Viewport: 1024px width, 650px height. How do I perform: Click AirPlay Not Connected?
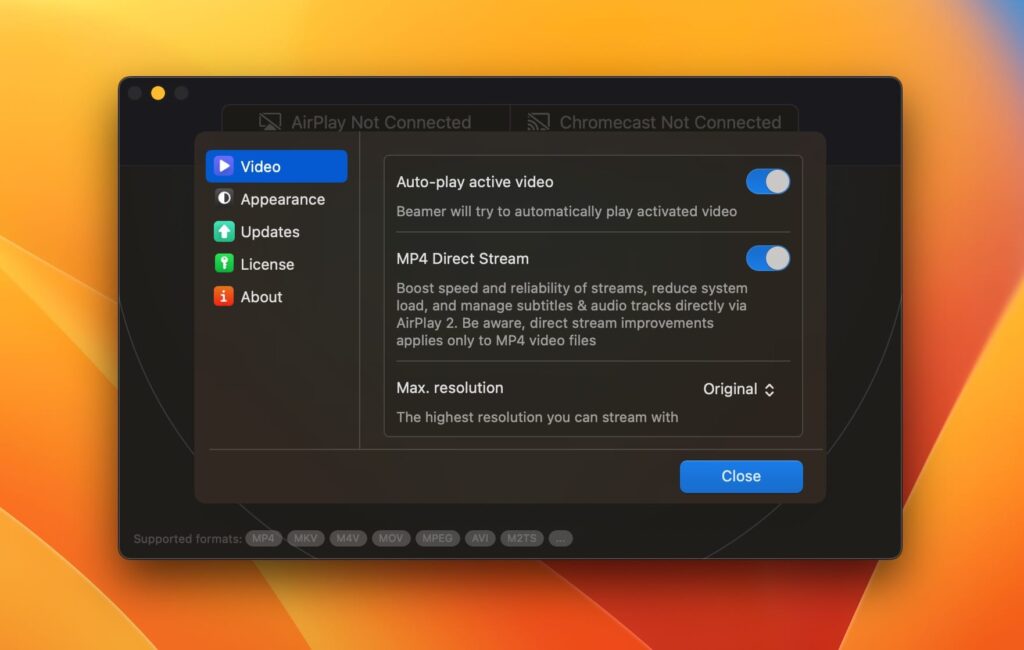point(365,121)
